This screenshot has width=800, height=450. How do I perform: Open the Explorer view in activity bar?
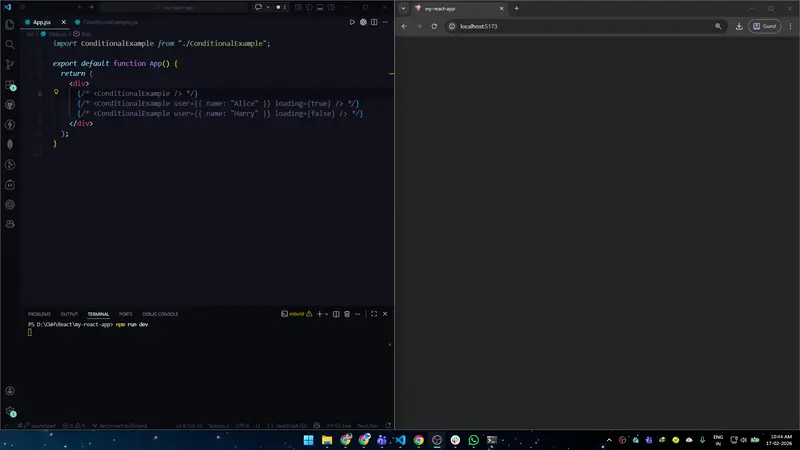click(10, 24)
